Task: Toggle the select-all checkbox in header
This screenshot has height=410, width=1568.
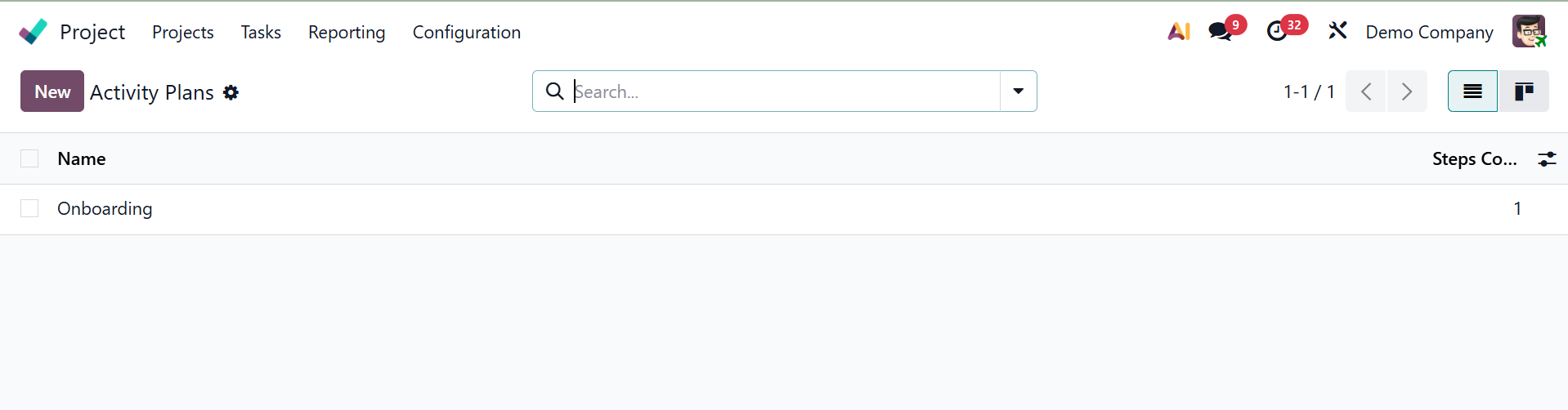Action: point(29,158)
